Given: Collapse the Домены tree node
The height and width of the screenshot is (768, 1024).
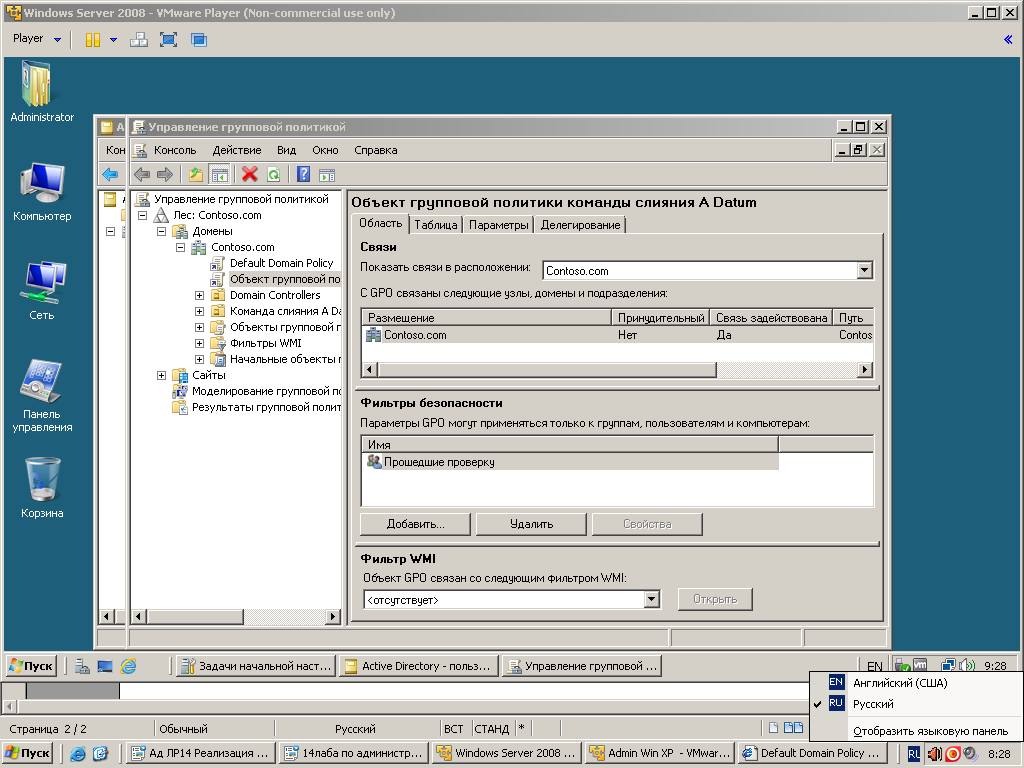Looking at the screenshot, I should [161, 231].
